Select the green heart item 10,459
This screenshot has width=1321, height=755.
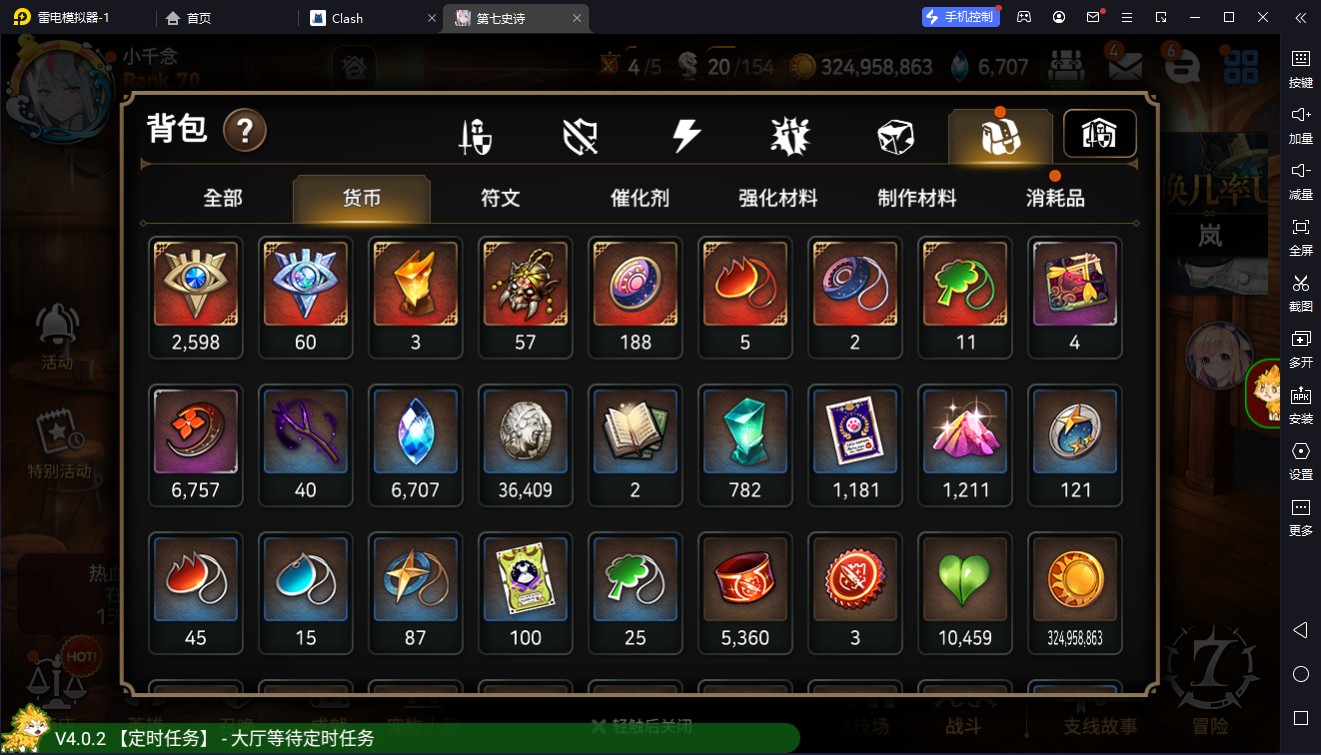(x=965, y=593)
